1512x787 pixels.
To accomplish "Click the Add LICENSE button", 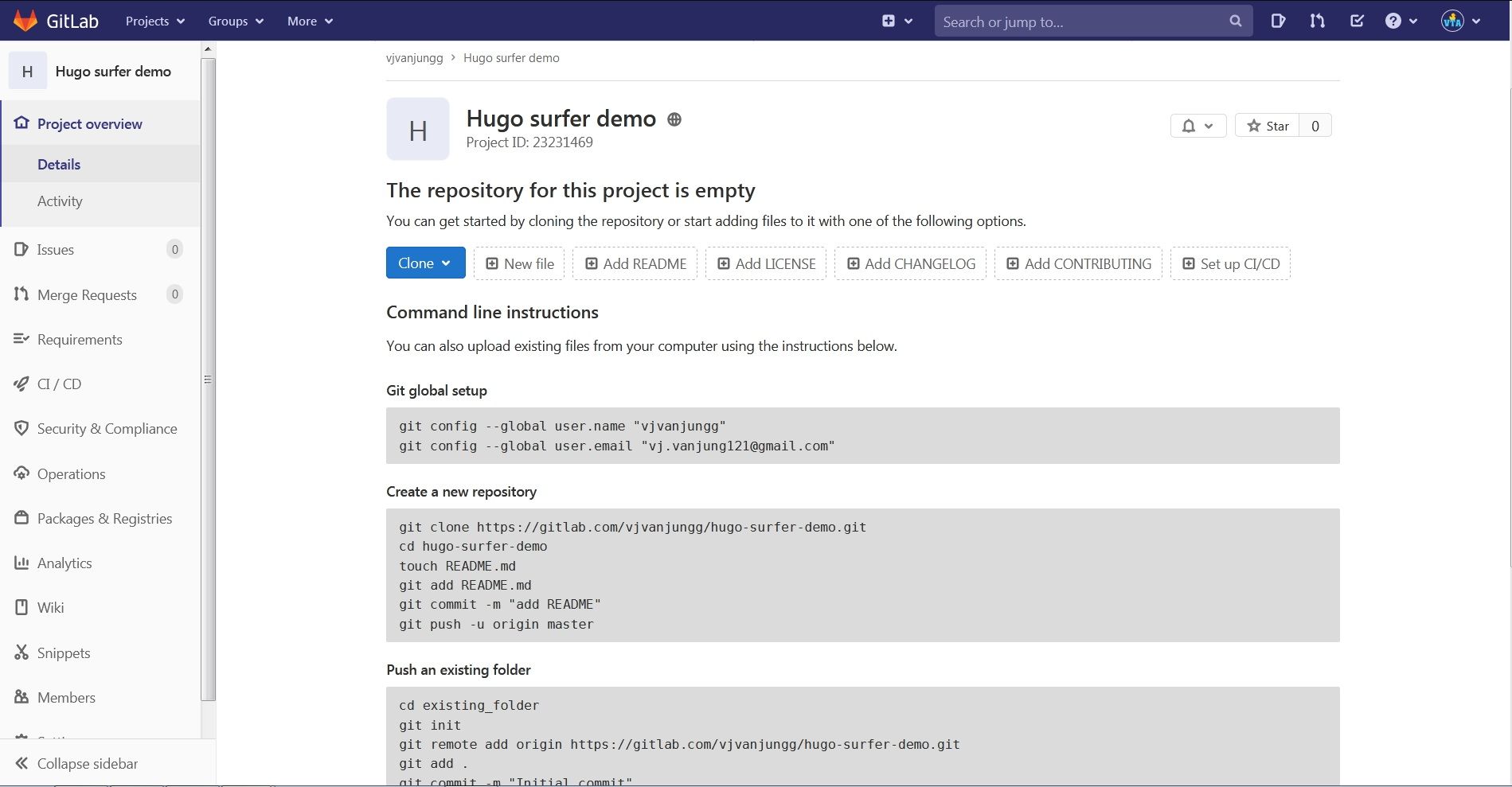I will (x=766, y=263).
